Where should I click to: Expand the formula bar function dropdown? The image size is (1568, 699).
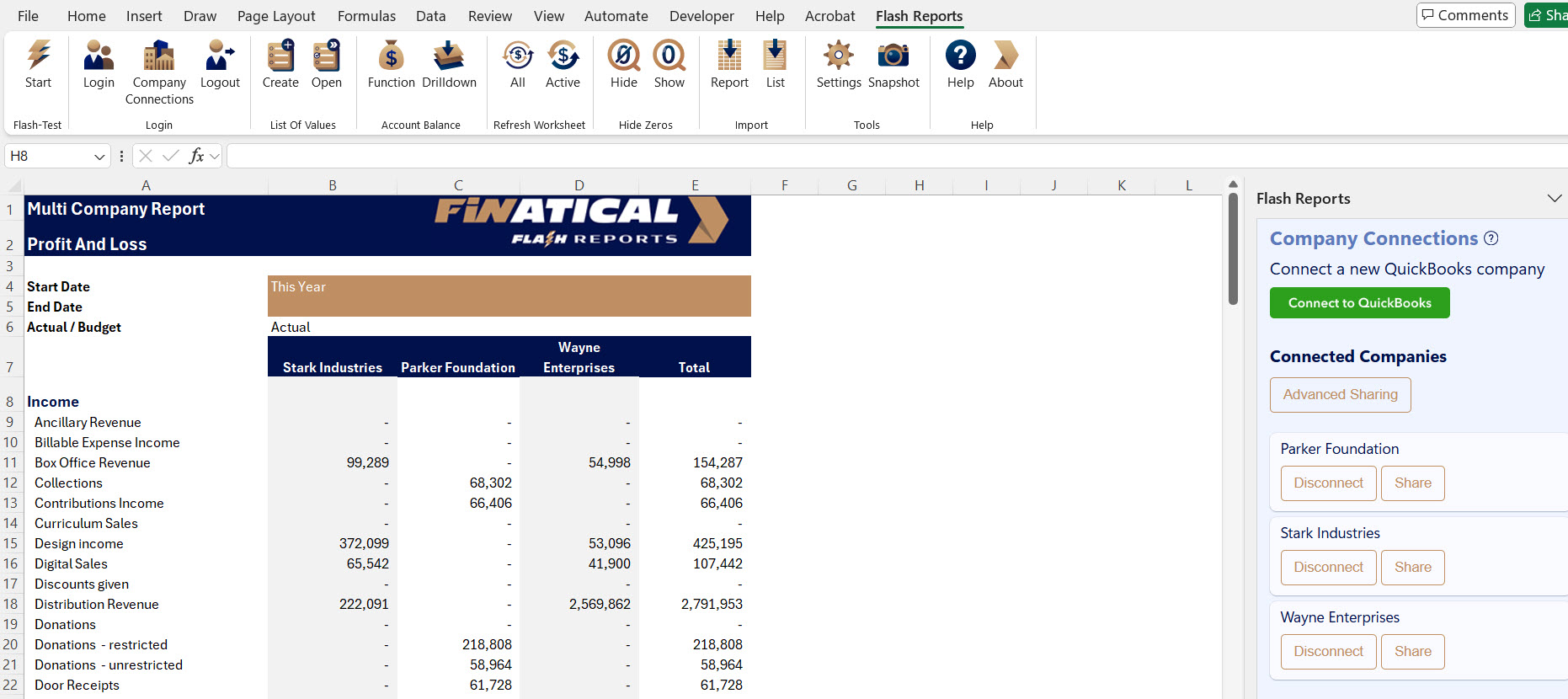pyautogui.click(x=215, y=157)
